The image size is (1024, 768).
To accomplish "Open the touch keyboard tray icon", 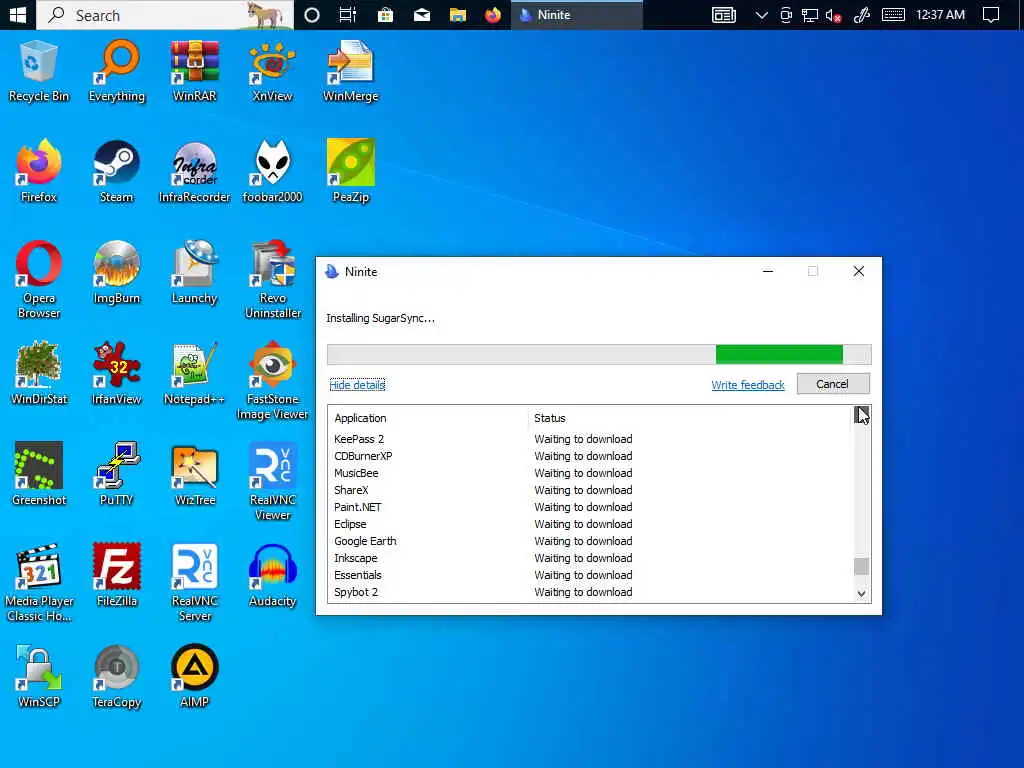I will pos(893,14).
